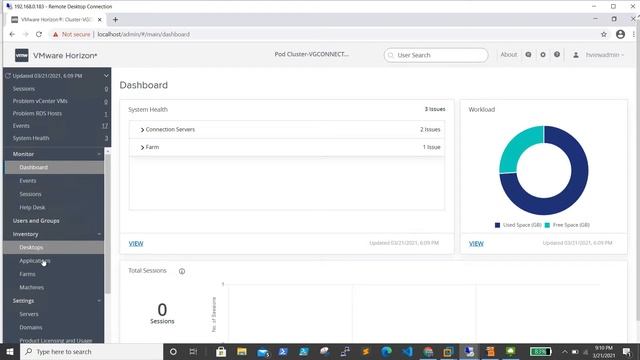Open Desktops under Inventory
The width and height of the screenshot is (640, 360).
coord(54,247)
